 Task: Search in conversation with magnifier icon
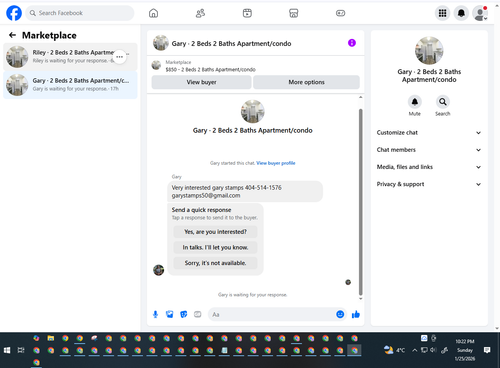(443, 102)
